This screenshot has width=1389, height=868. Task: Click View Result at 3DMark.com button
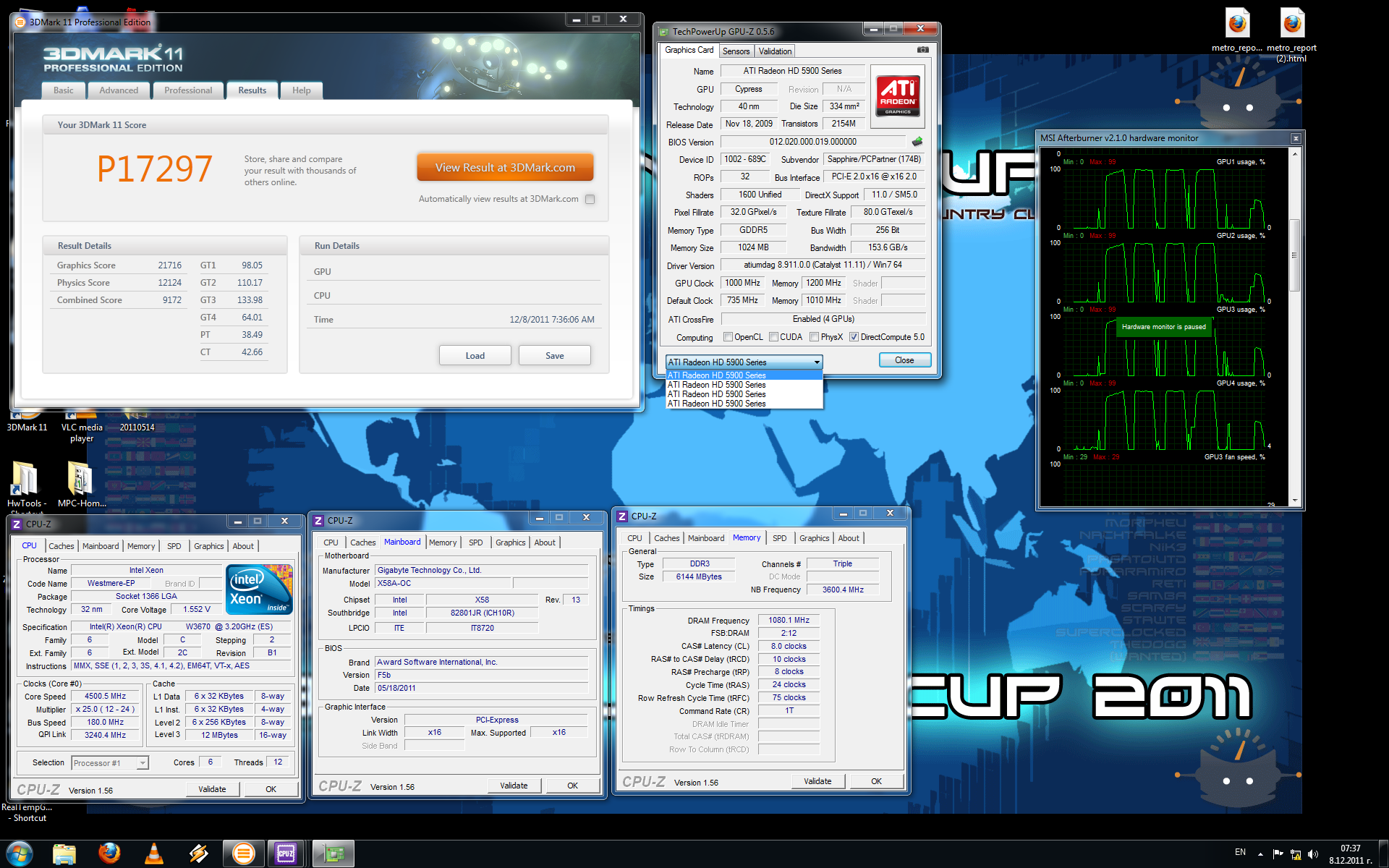[505, 168]
